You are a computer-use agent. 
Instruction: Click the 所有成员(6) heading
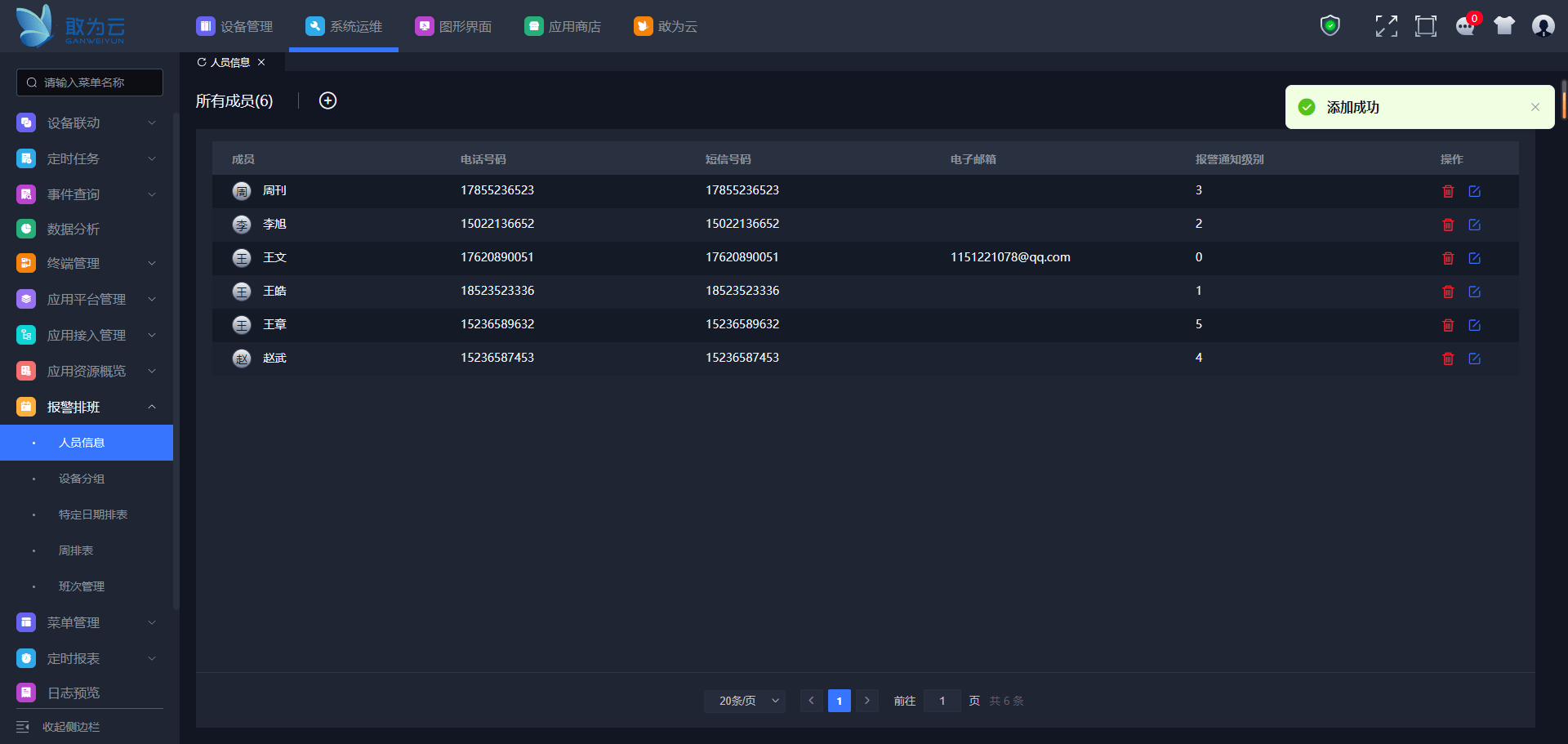234,100
